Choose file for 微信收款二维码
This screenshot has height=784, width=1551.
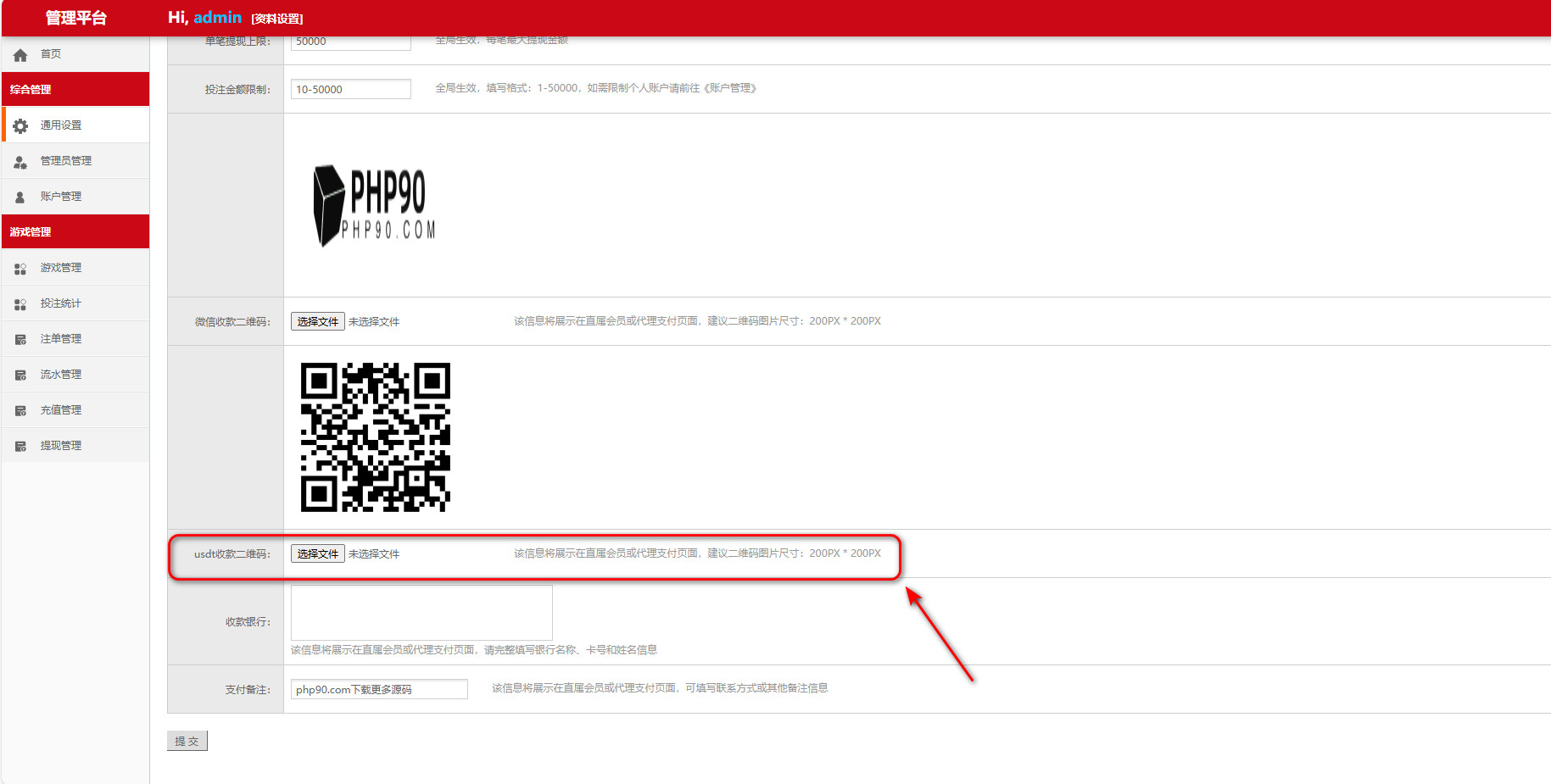(318, 321)
